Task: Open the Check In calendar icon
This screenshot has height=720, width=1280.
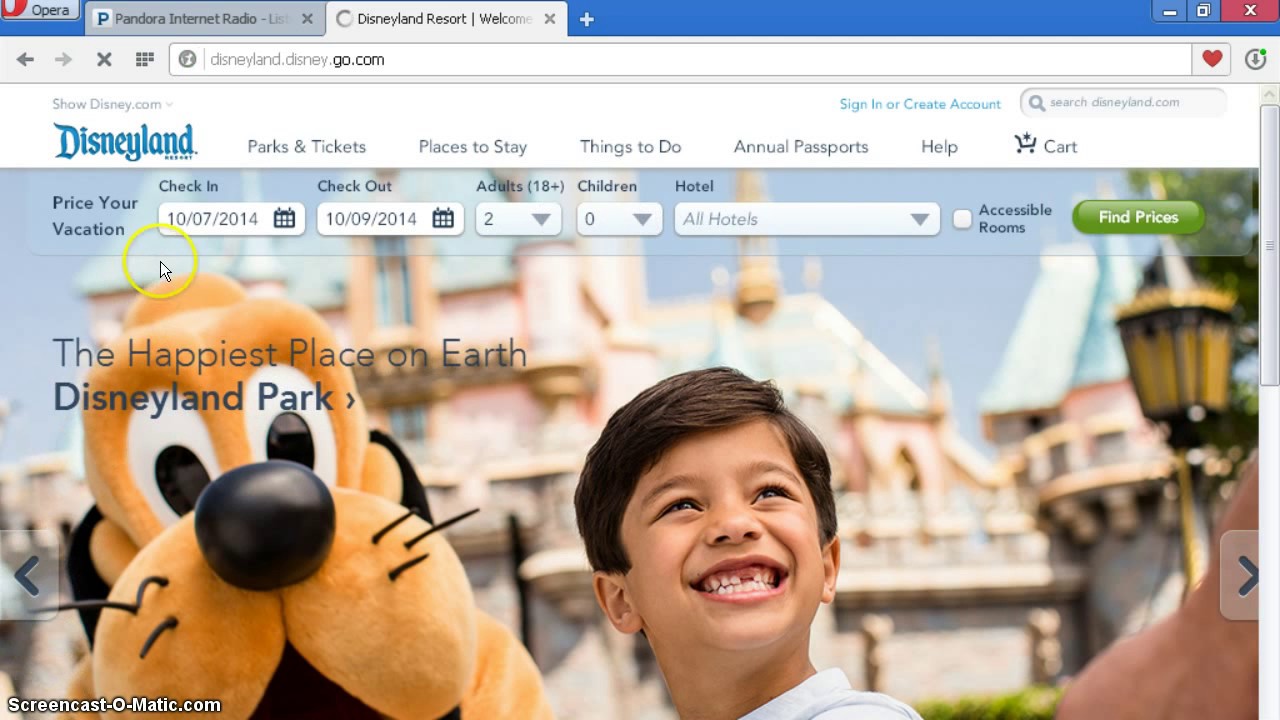Action: 285,218
